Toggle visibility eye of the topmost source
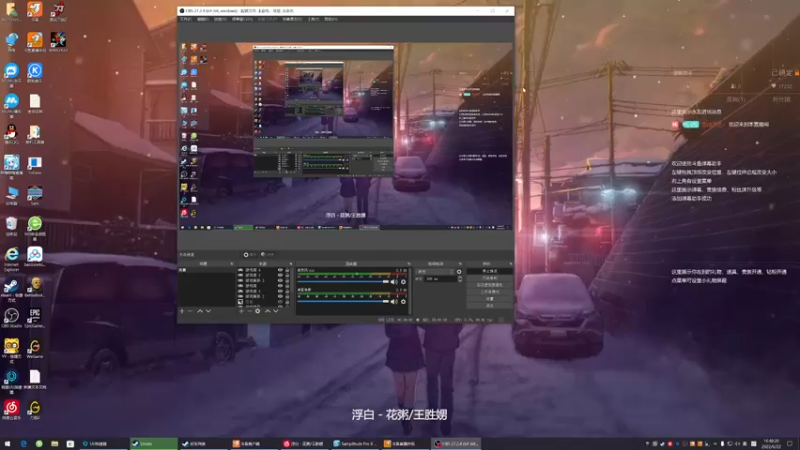 tap(280, 270)
